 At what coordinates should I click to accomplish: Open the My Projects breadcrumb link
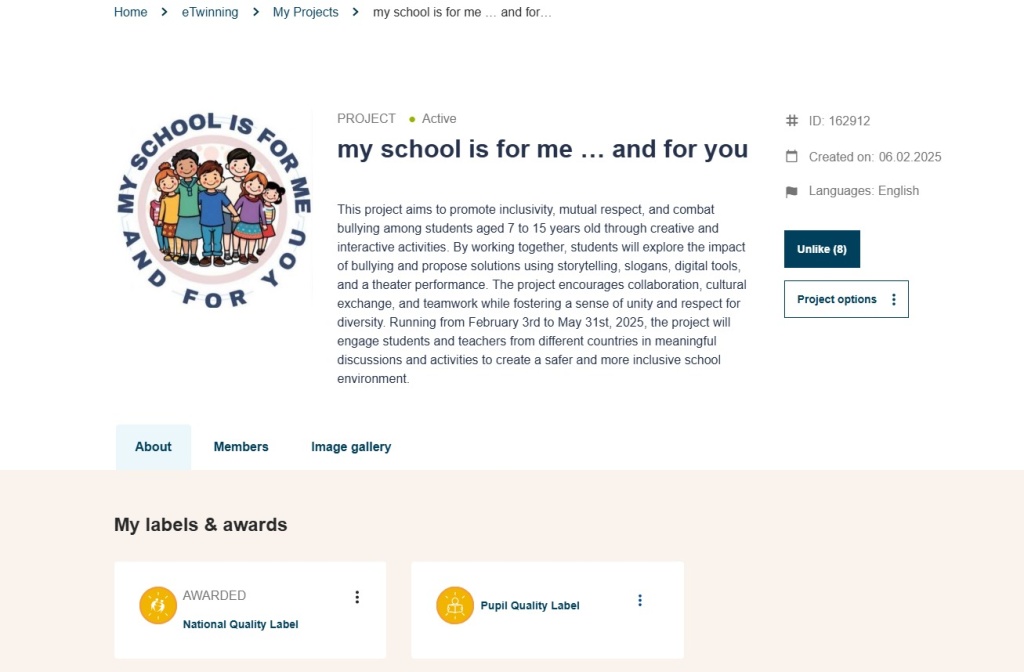(x=305, y=12)
